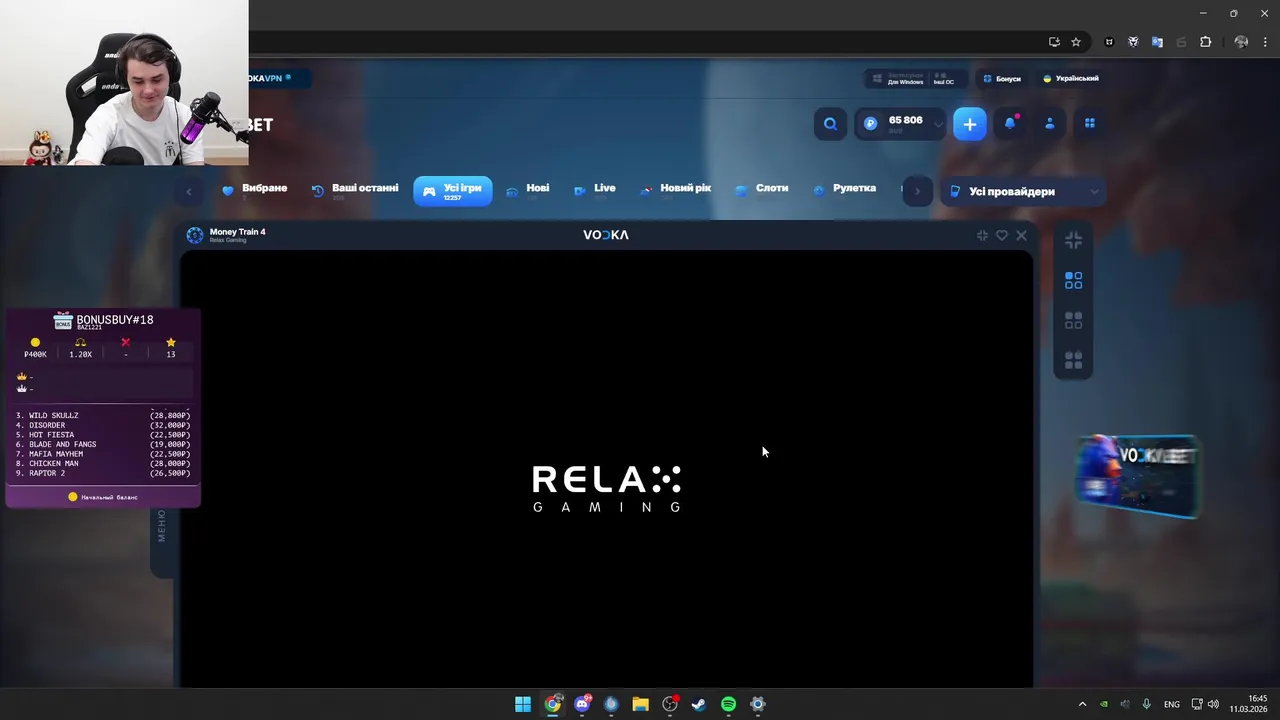The image size is (1280, 720).
Task: Bookmark this page with star icon
Action: pos(1076,42)
